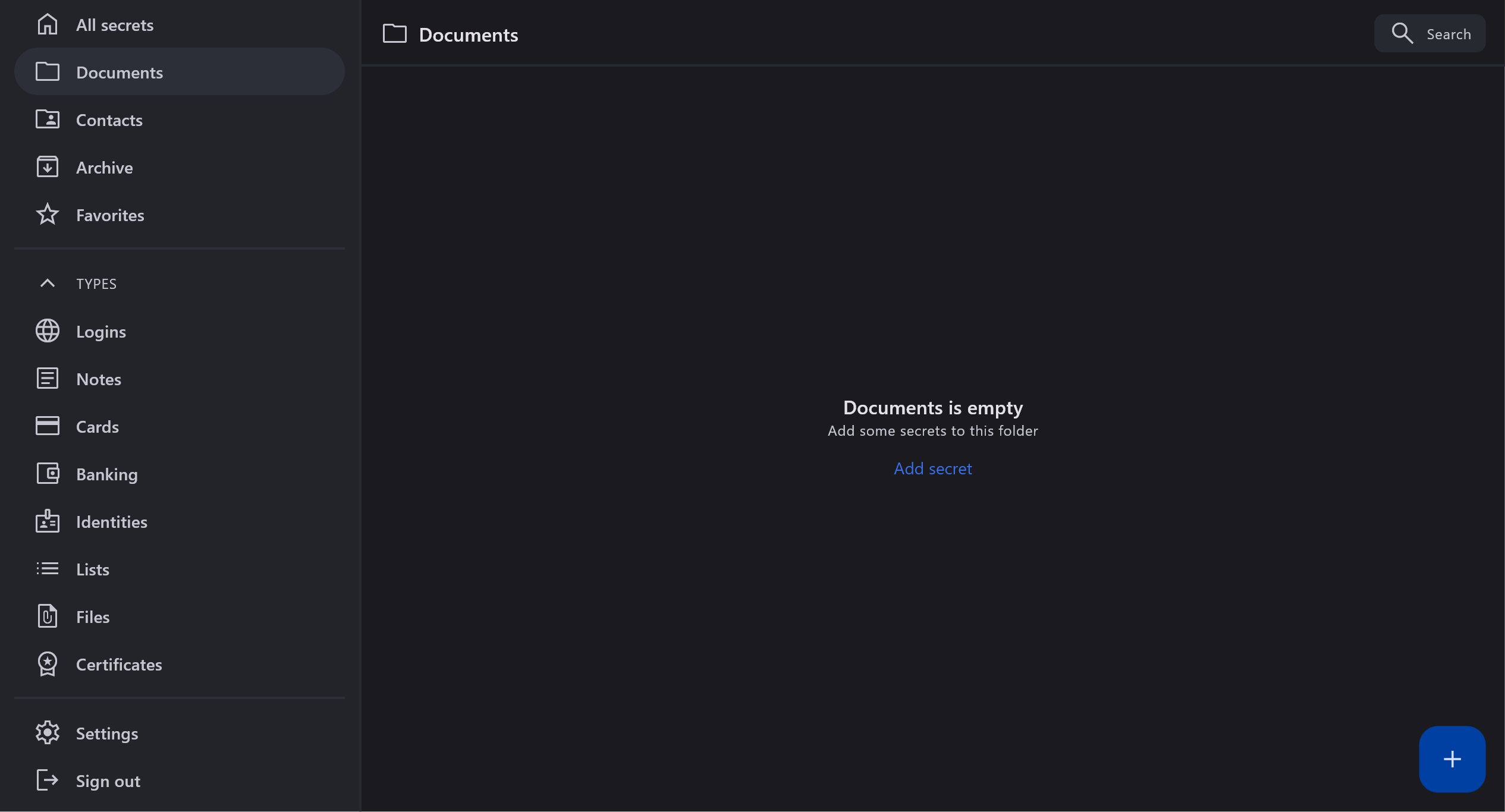The height and width of the screenshot is (812, 1505).
Task: Select the Identities badge icon
Action: 48,521
